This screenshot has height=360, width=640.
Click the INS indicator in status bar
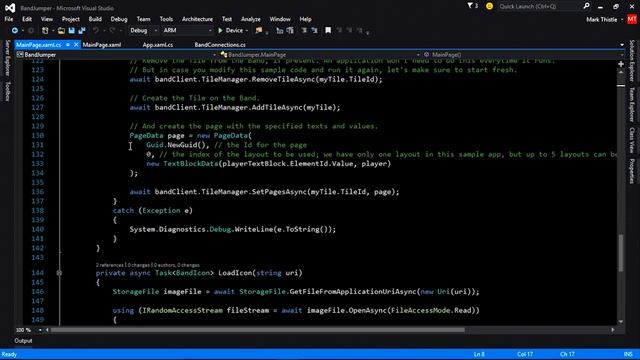[x=628, y=354]
